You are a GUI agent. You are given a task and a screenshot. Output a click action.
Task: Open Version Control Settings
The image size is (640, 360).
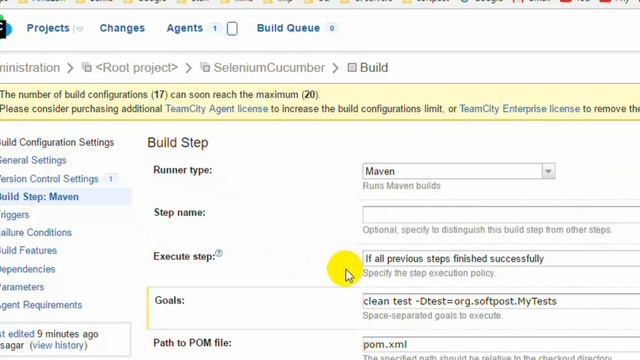(x=49, y=179)
